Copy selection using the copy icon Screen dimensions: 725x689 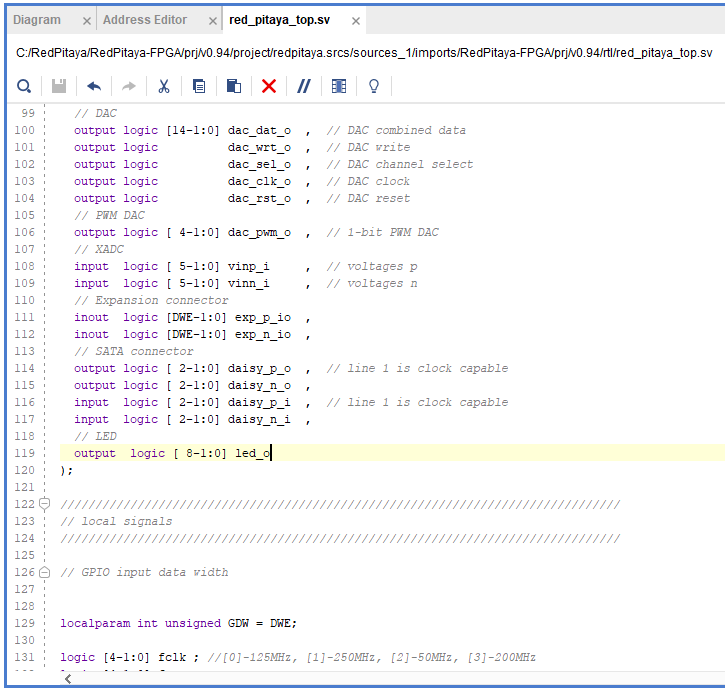(199, 86)
